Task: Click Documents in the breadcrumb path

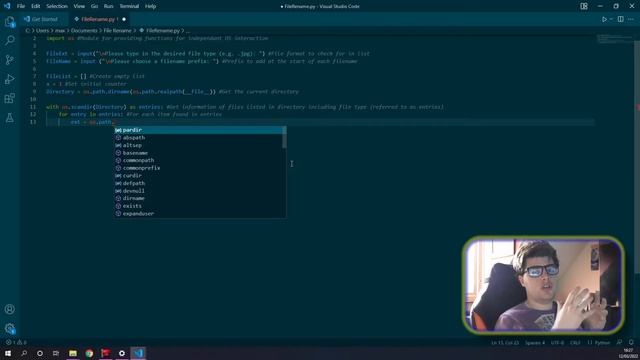Action: [84, 31]
